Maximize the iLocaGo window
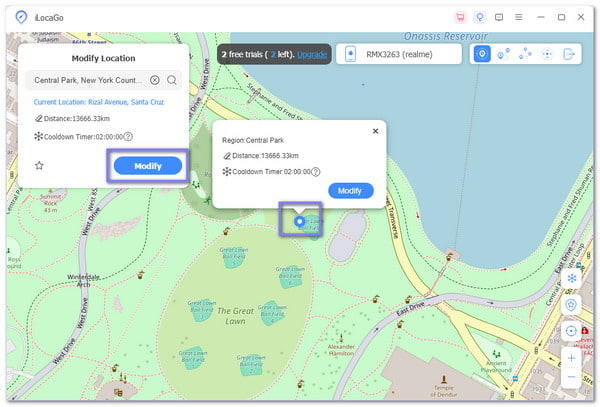Image resolution: width=600 pixels, height=407 pixels. coord(561,17)
